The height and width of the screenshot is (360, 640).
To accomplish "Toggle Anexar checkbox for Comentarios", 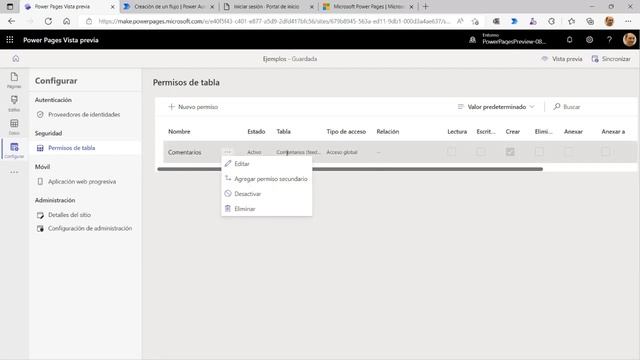I will tap(569, 151).
